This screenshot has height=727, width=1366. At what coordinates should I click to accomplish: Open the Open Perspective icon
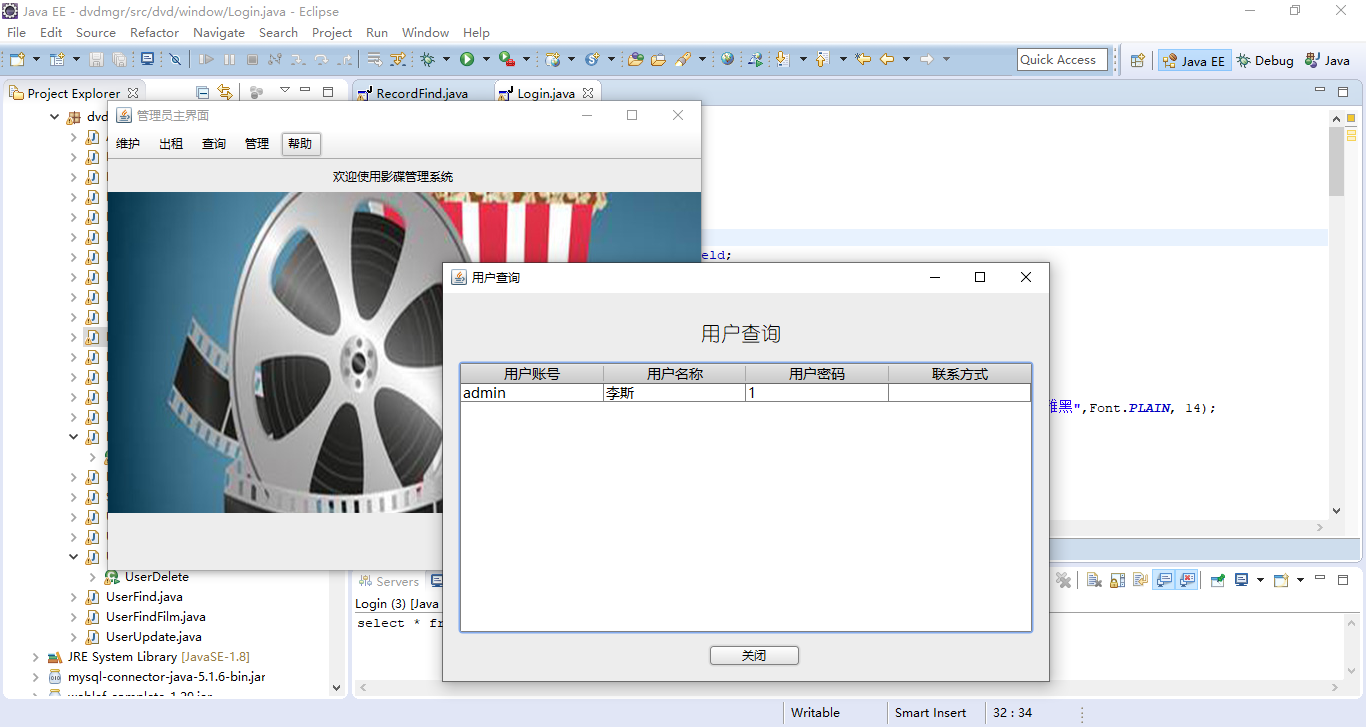pyautogui.click(x=1137, y=60)
